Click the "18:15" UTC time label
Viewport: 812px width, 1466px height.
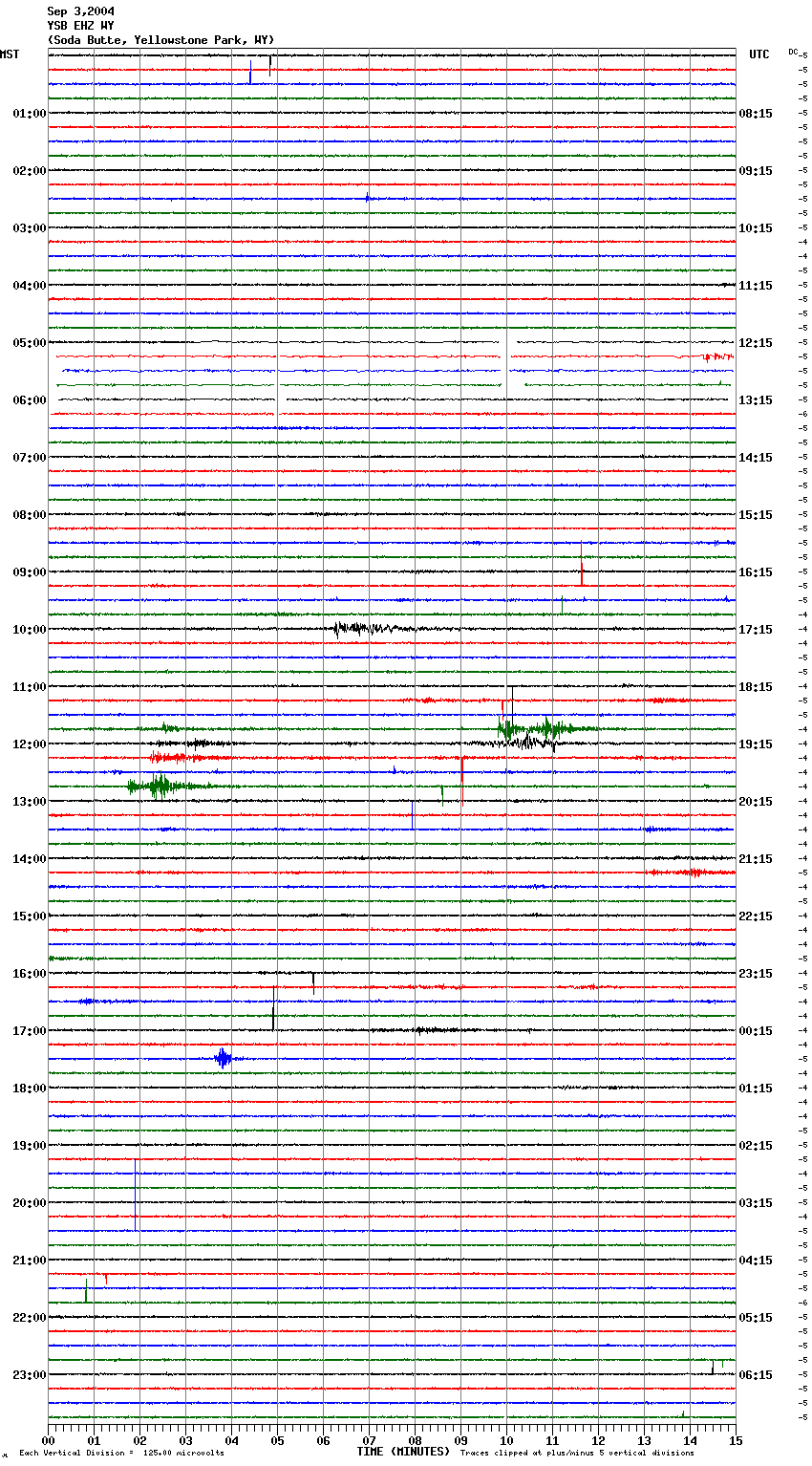pyautogui.click(x=756, y=687)
